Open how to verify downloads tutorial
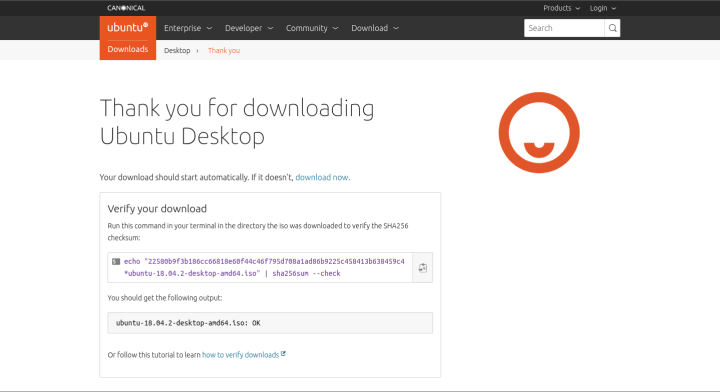 [x=240, y=355]
